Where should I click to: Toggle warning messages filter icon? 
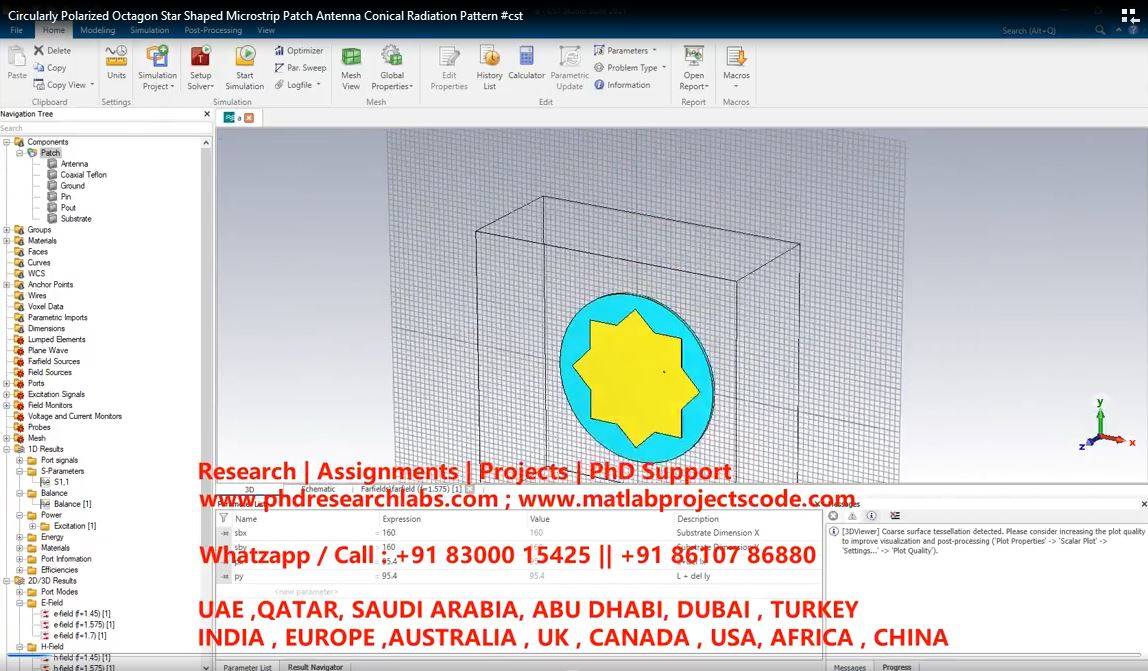tap(852, 516)
